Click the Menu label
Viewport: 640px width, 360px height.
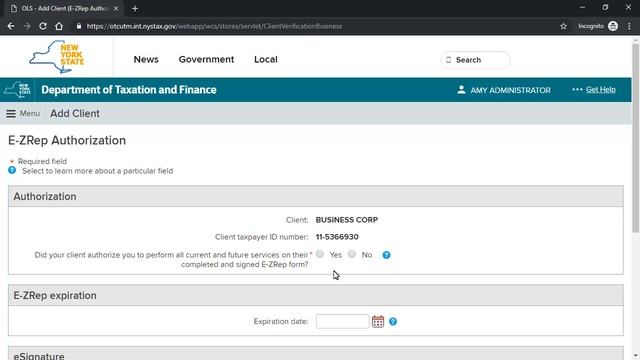pos(30,113)
